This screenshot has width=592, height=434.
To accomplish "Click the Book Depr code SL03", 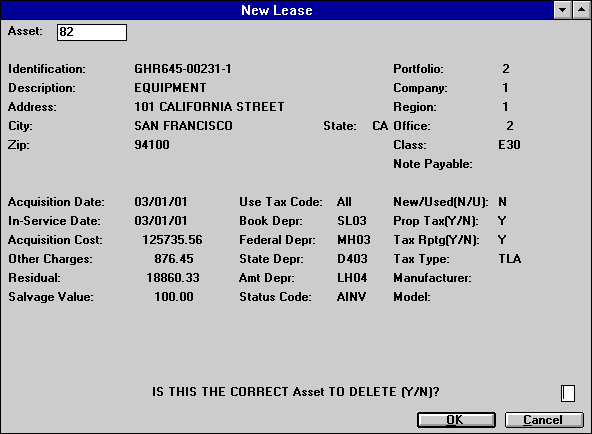I will click(x=352, y=221).
